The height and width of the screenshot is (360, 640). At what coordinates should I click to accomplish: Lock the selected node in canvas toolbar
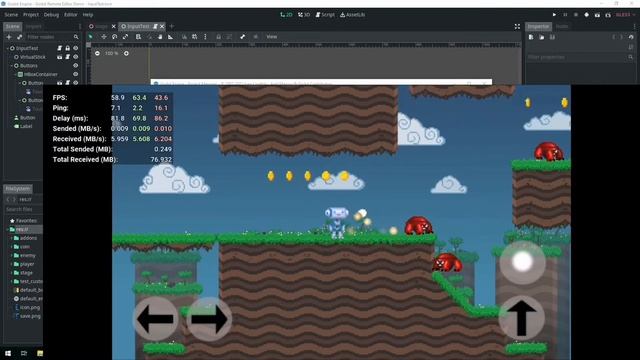coord(218,37)
